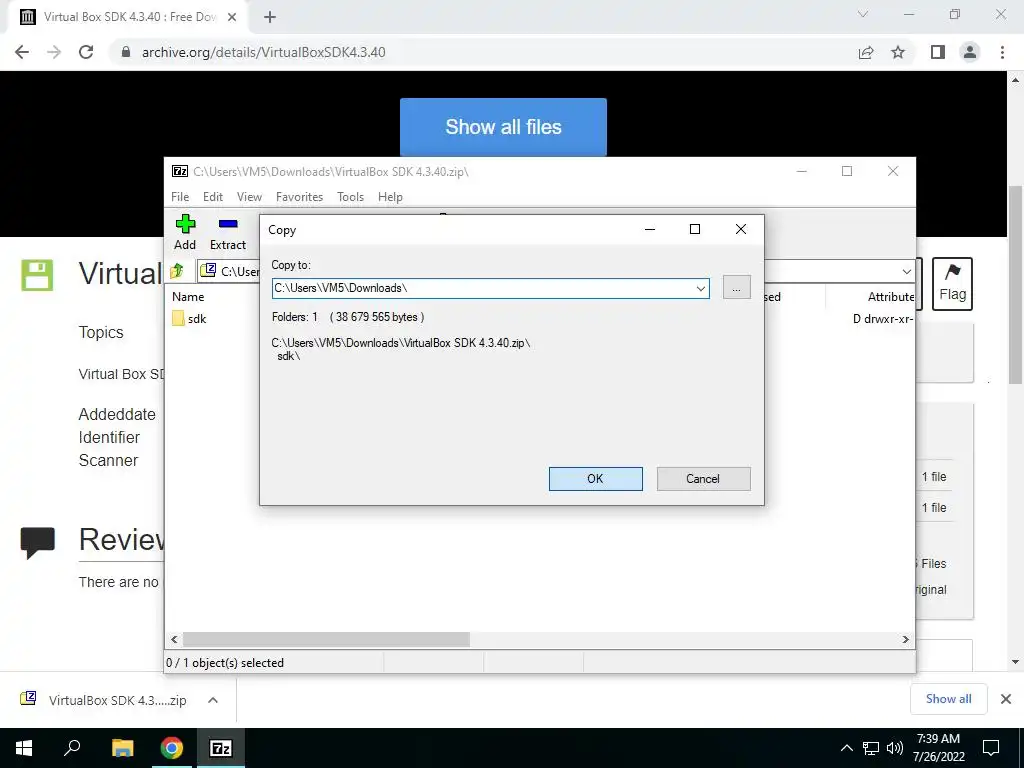This screenshot has height=768, width=1024.
Task: Click the sdk folder icon in file list
Action: 178,318
